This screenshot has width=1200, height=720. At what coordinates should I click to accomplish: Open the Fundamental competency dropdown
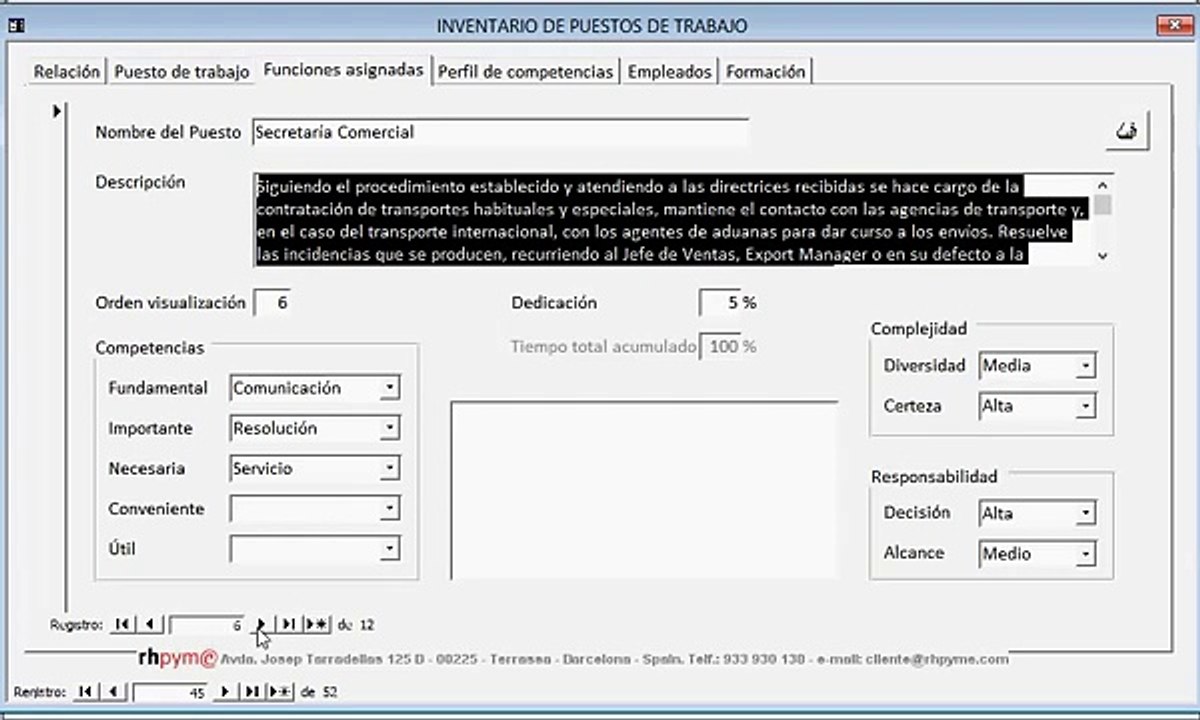(x=390, y=388)
